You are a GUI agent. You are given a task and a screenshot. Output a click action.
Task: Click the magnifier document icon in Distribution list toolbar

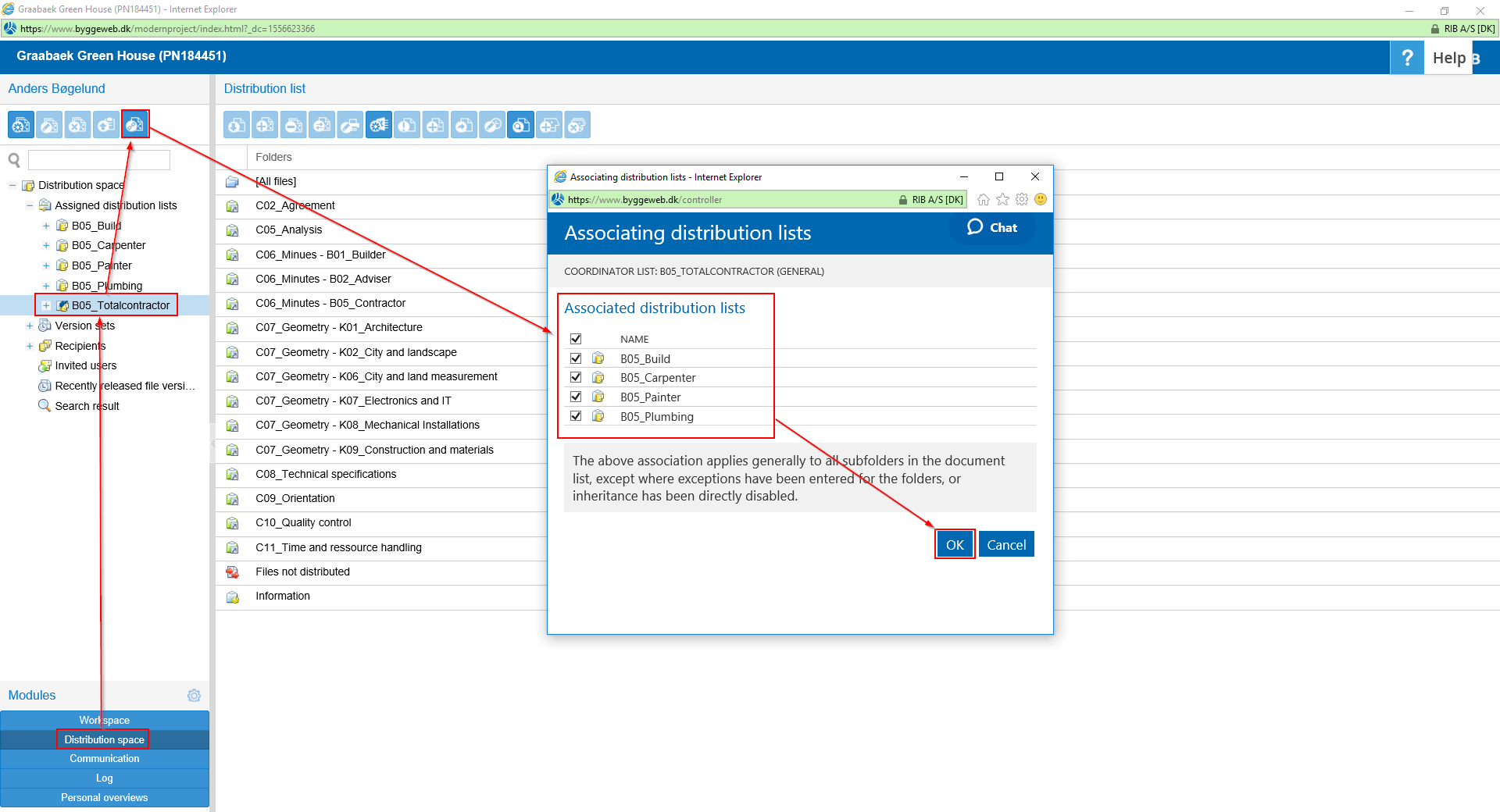pyautogui.click(x=520, y=125)
